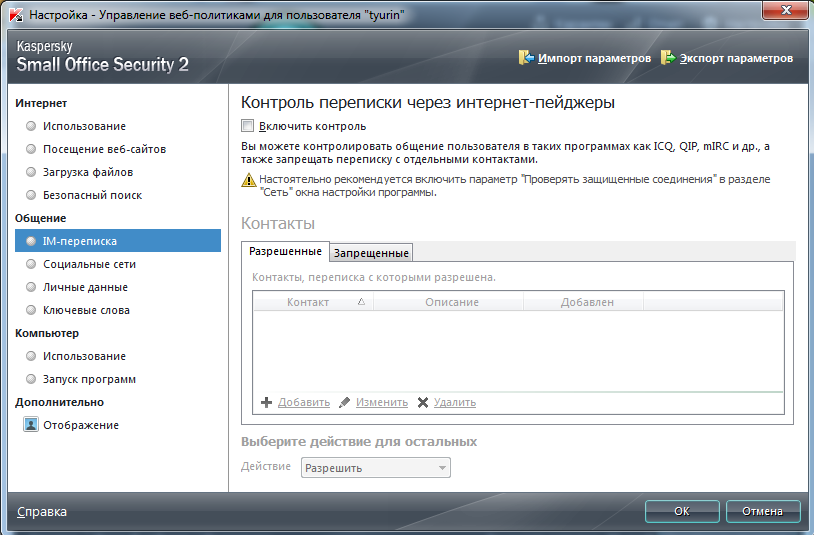The height and width of the screenshot is (535, 814).
Task: Click the X icon next to Удалить
Action: point(423,402)
